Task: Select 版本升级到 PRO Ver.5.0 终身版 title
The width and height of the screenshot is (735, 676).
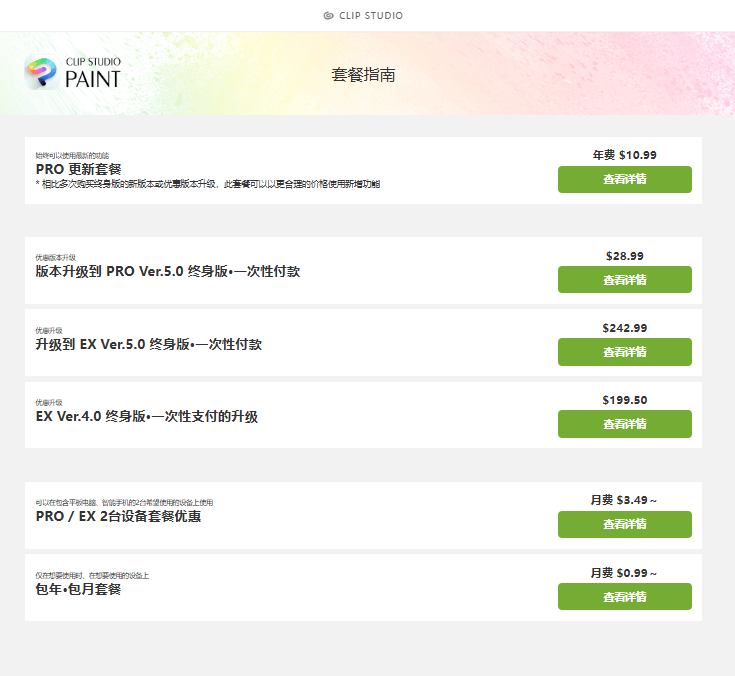Action: coord(168,271)
